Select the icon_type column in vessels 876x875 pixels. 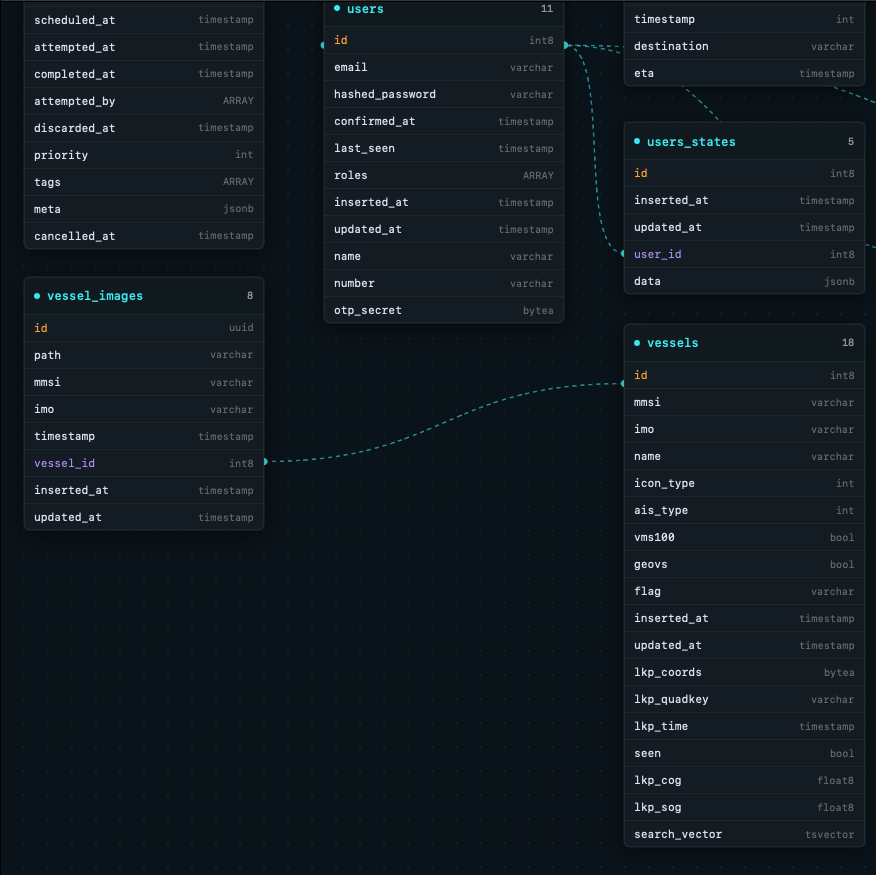pos(744,483)
